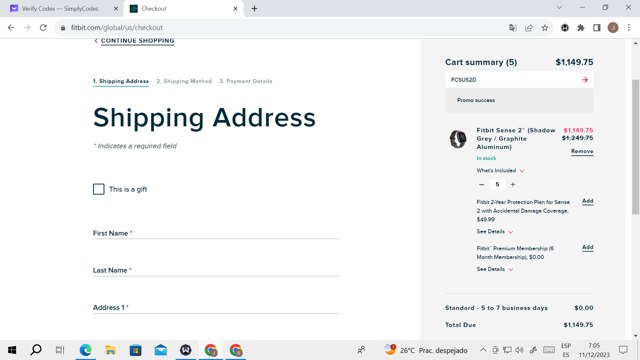
Task: Open the Chrome profile avatar
Action: coord(613,28)
